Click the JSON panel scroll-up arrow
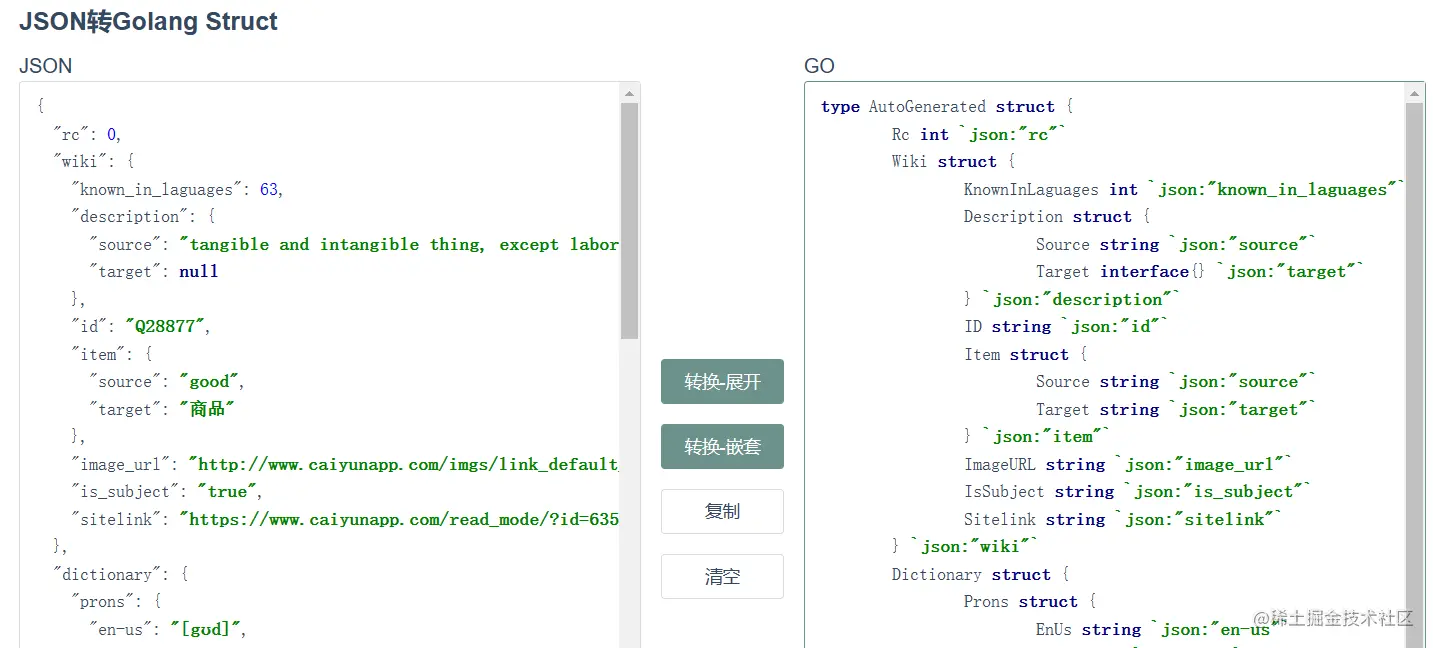This screenshot has width=1433, height=648. pyautogui.click(x=629, y=94)
